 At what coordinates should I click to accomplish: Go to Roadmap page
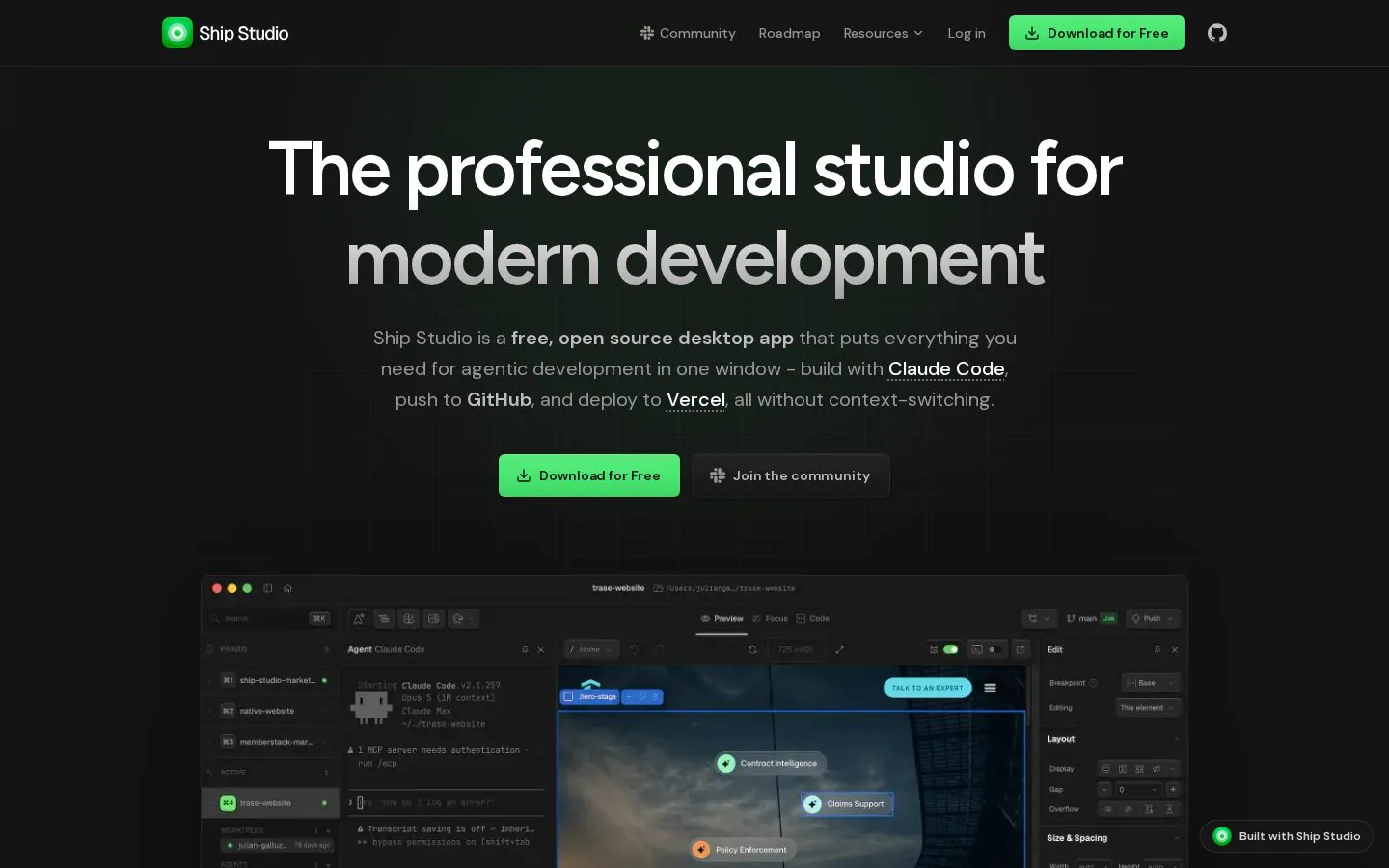(x=789, y=33)
